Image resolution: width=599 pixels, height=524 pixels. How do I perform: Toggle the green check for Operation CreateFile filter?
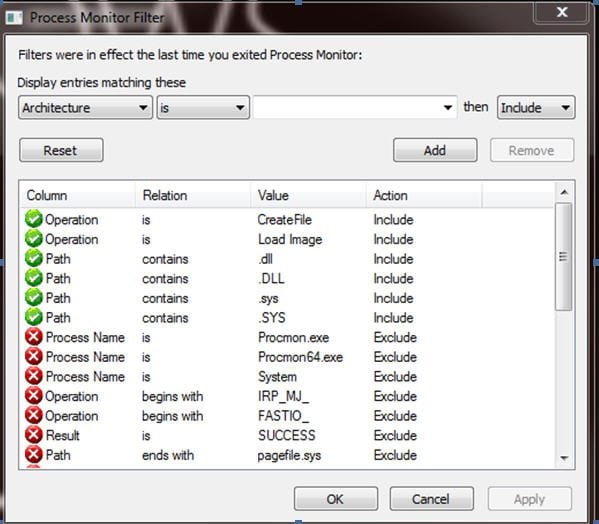[x=34, y=219]
